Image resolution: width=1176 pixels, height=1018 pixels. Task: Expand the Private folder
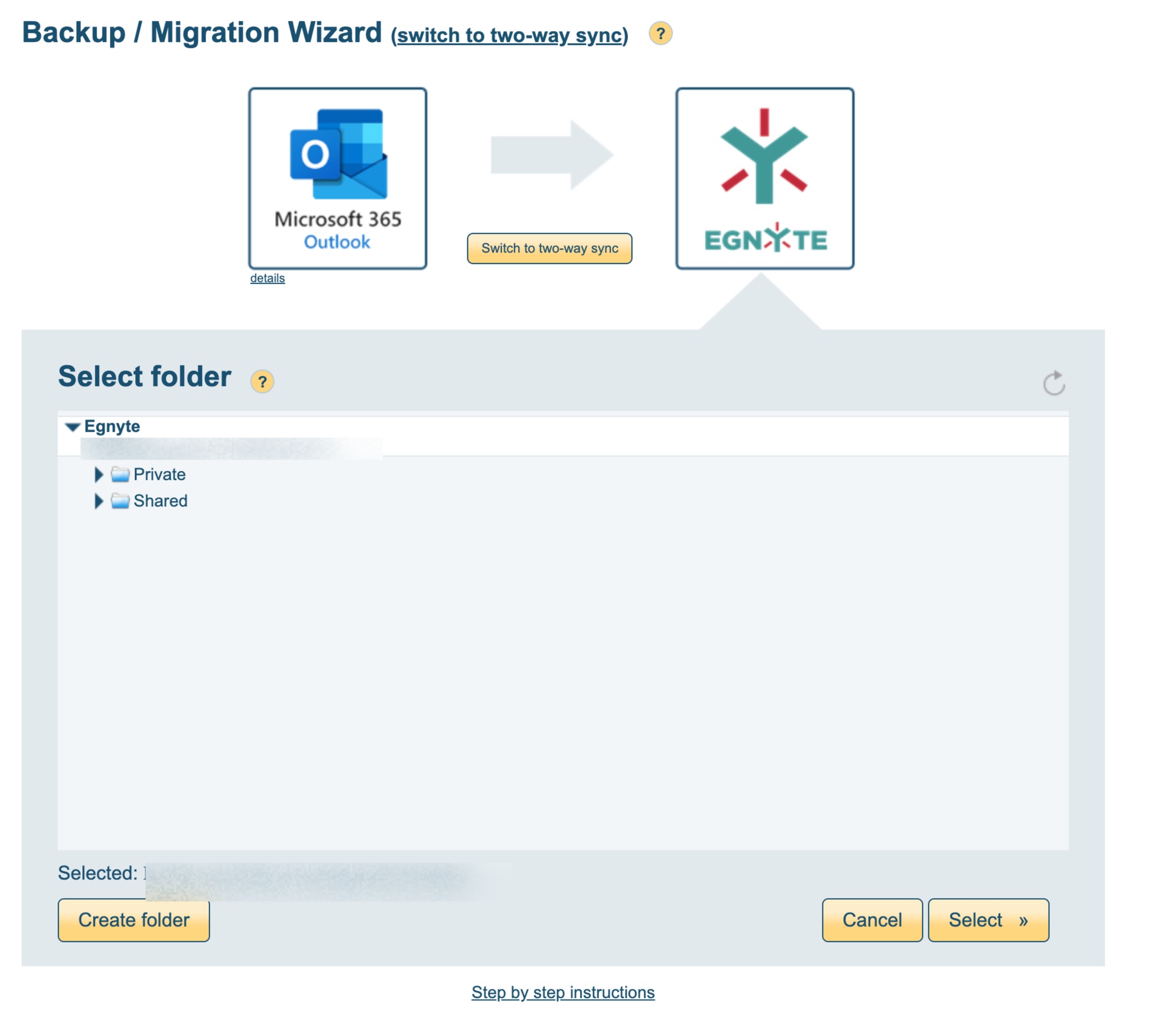coord(99,475)
